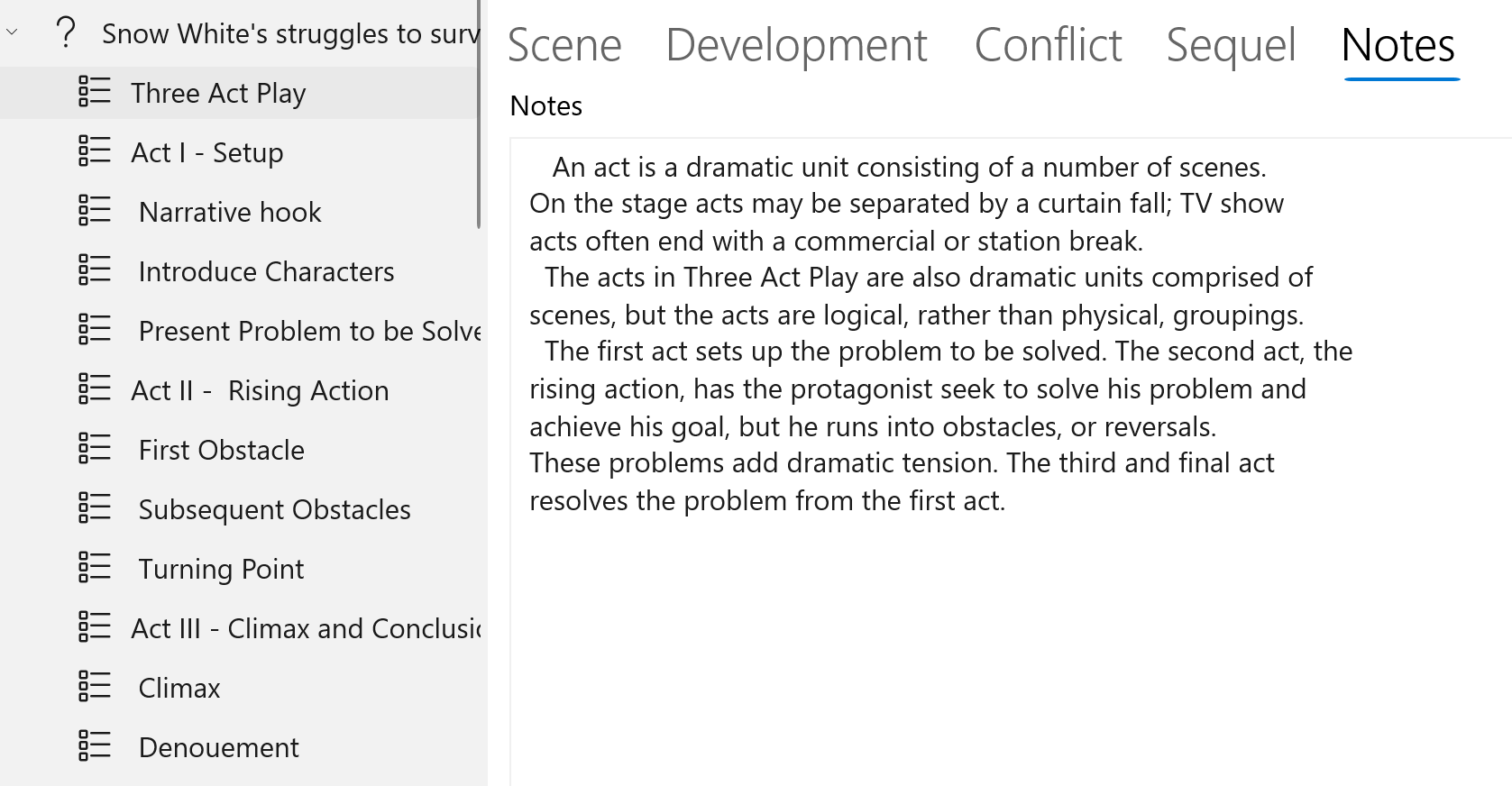This screenshot has width=1512, height=786.
Task: Click the Narrative hook list icon
Action: [x=95, y=211]
